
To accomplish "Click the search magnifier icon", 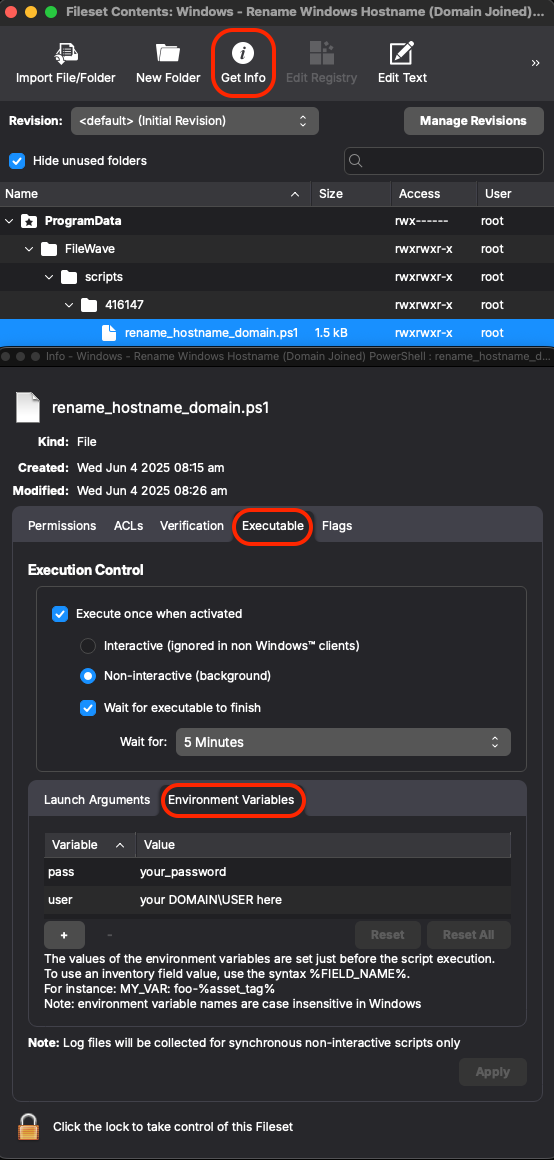I will [355, 161].
